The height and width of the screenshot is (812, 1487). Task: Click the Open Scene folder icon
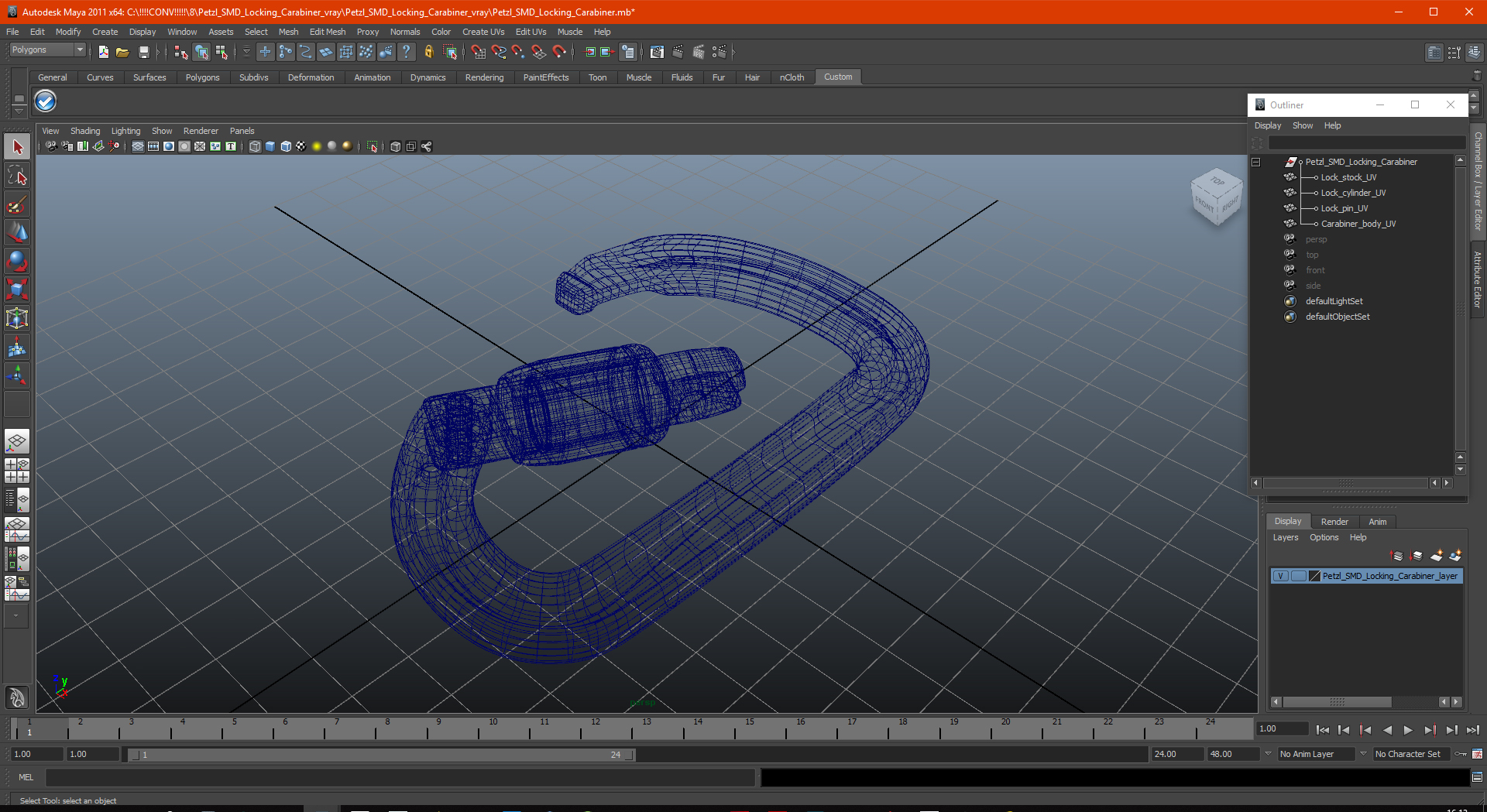pyautogui.click(x=122, y=52)
